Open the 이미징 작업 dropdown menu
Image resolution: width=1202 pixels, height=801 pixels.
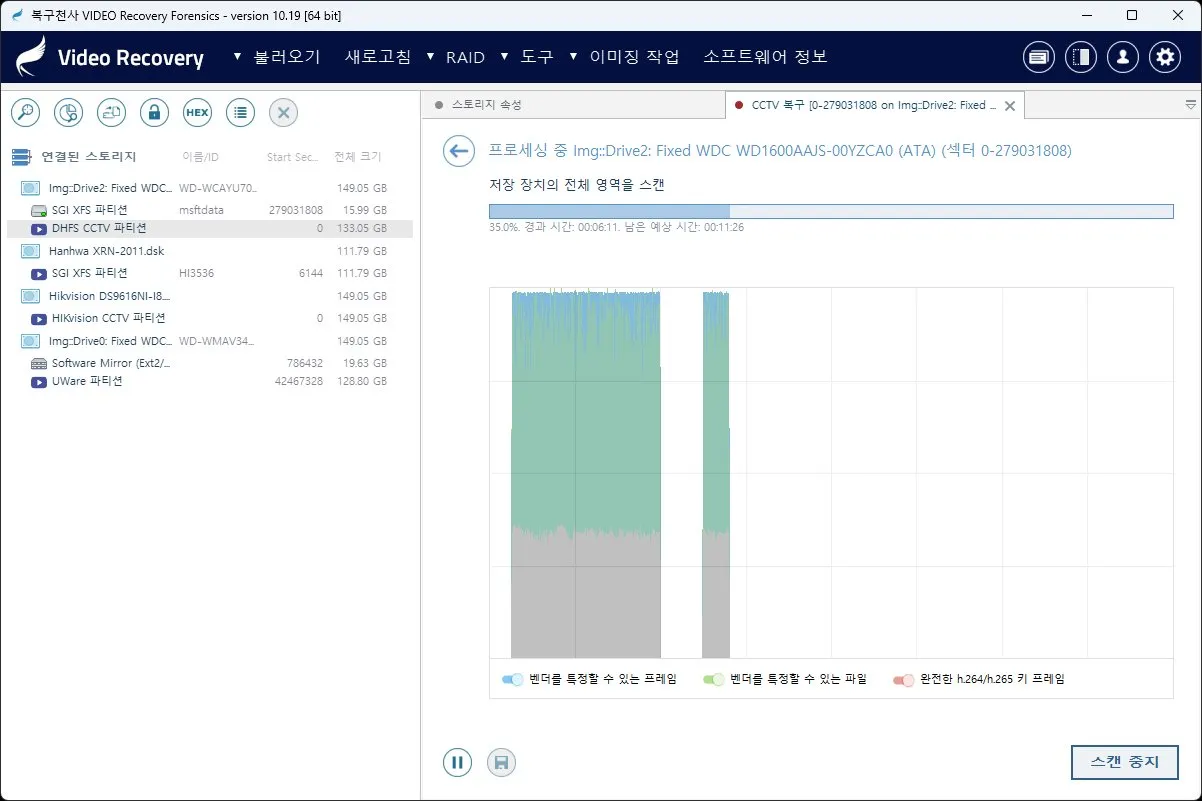(625, 57)
